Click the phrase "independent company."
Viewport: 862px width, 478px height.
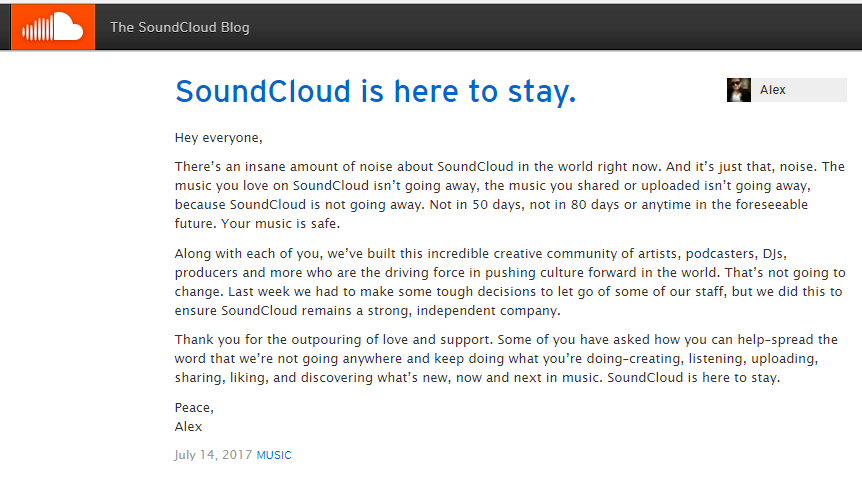488,311
